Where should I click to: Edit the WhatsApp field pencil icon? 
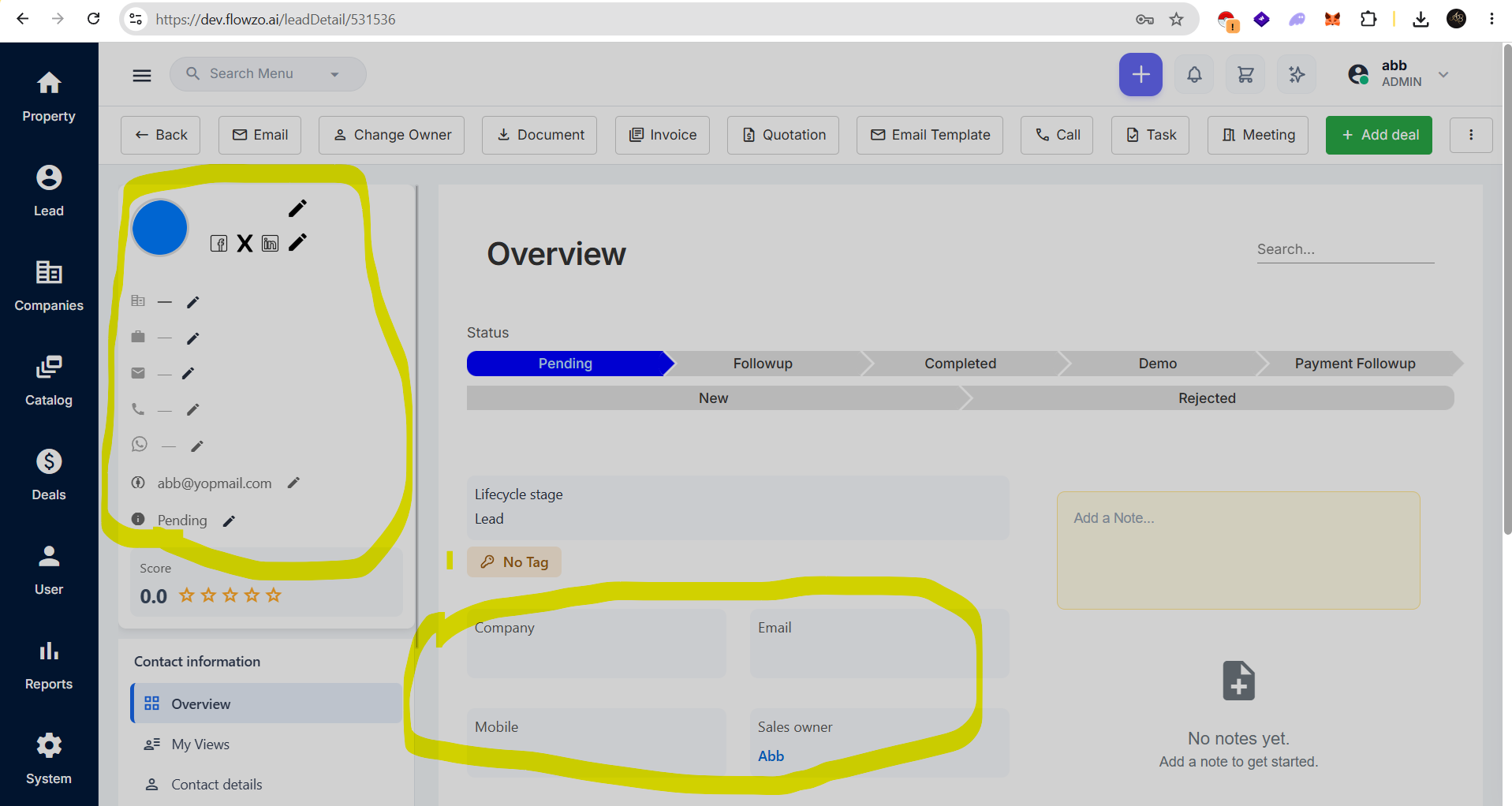click(x=197, y=446)
